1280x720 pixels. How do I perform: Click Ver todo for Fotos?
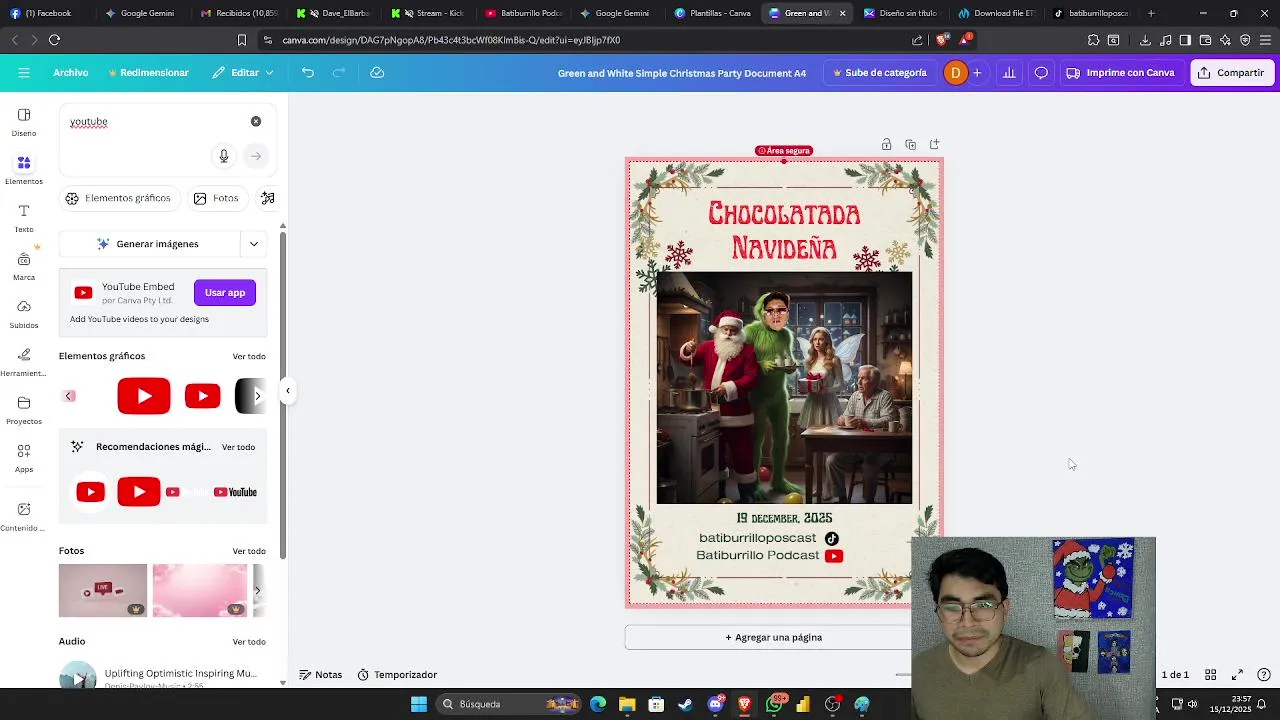point(249,551)
